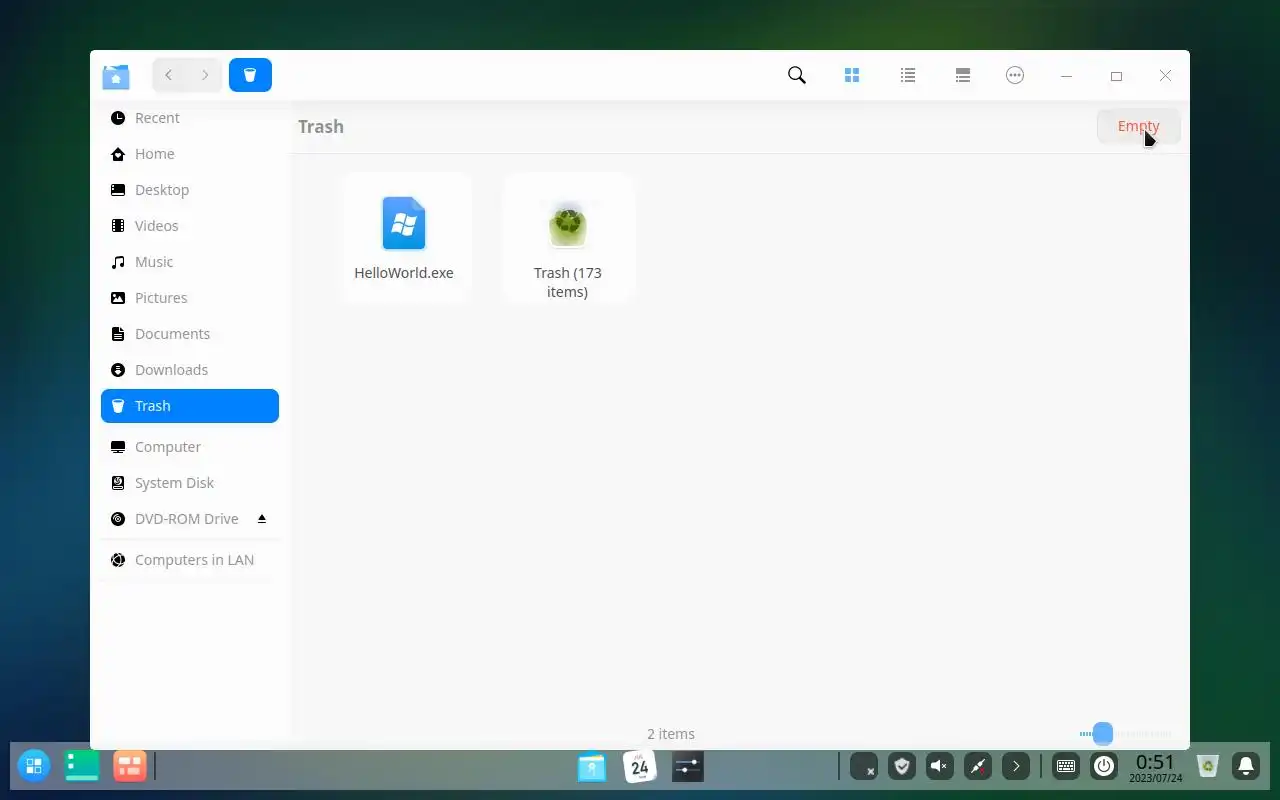Go to Home in the sidebar

point(190,154)
